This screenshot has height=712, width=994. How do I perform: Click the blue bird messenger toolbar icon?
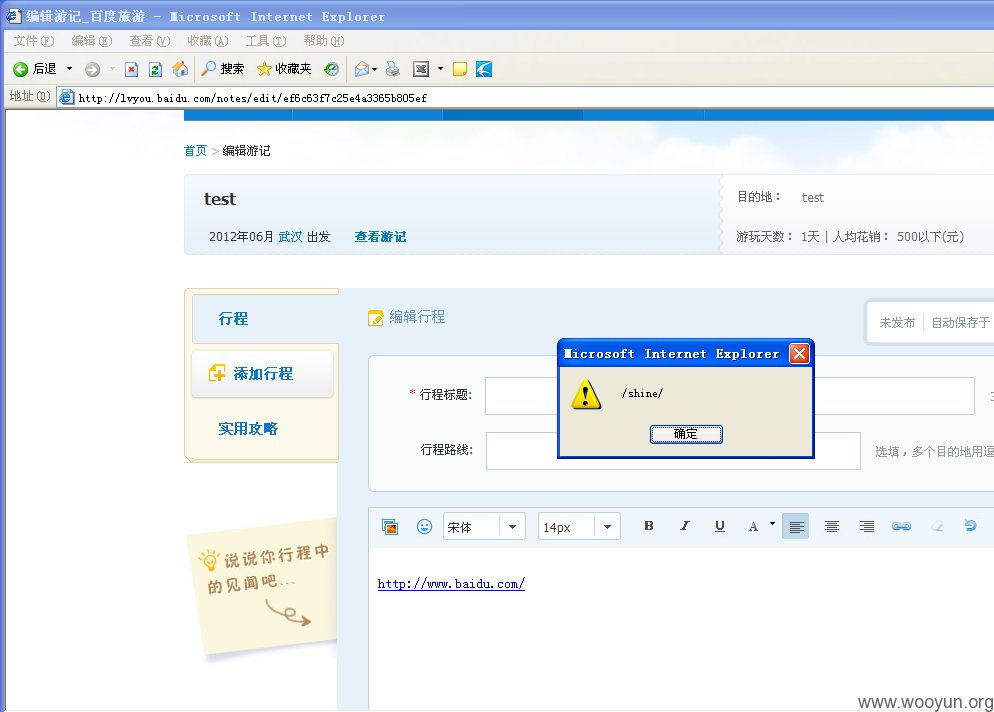click(x=484, y=69)
